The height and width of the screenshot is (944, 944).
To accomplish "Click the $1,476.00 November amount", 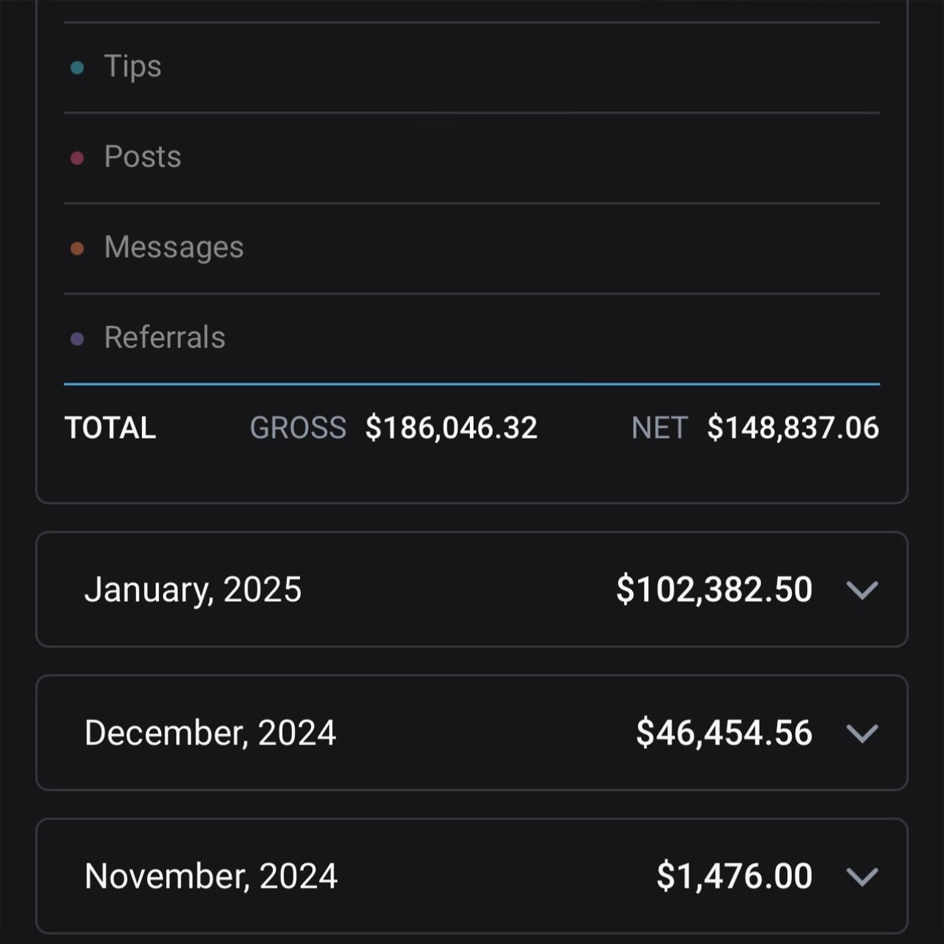I will 734,877.
